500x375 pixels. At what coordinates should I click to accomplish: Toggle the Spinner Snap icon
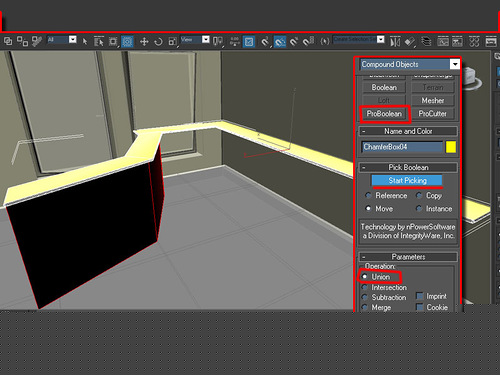(308, 41)
